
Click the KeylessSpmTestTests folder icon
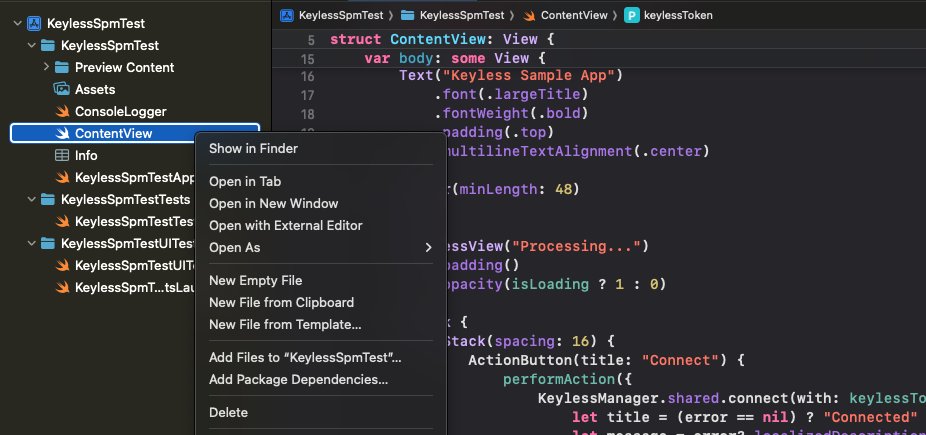pos(48,199)
